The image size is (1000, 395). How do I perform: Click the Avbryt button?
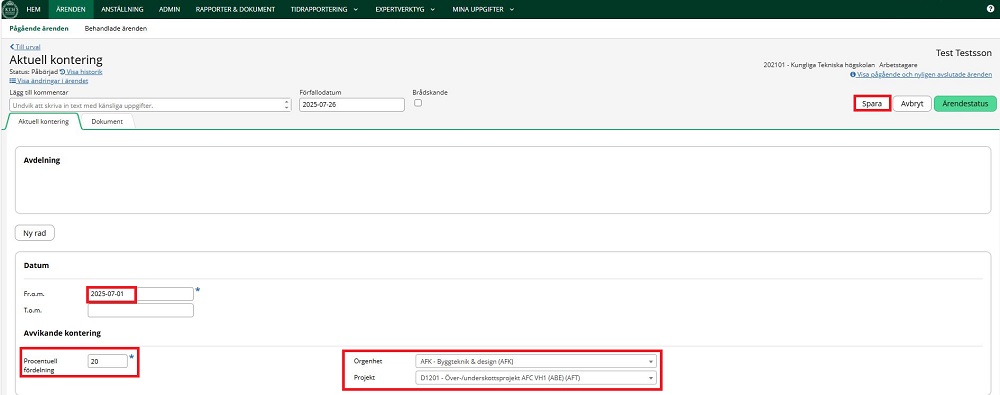pyautogui.click(x=911, y=104)
